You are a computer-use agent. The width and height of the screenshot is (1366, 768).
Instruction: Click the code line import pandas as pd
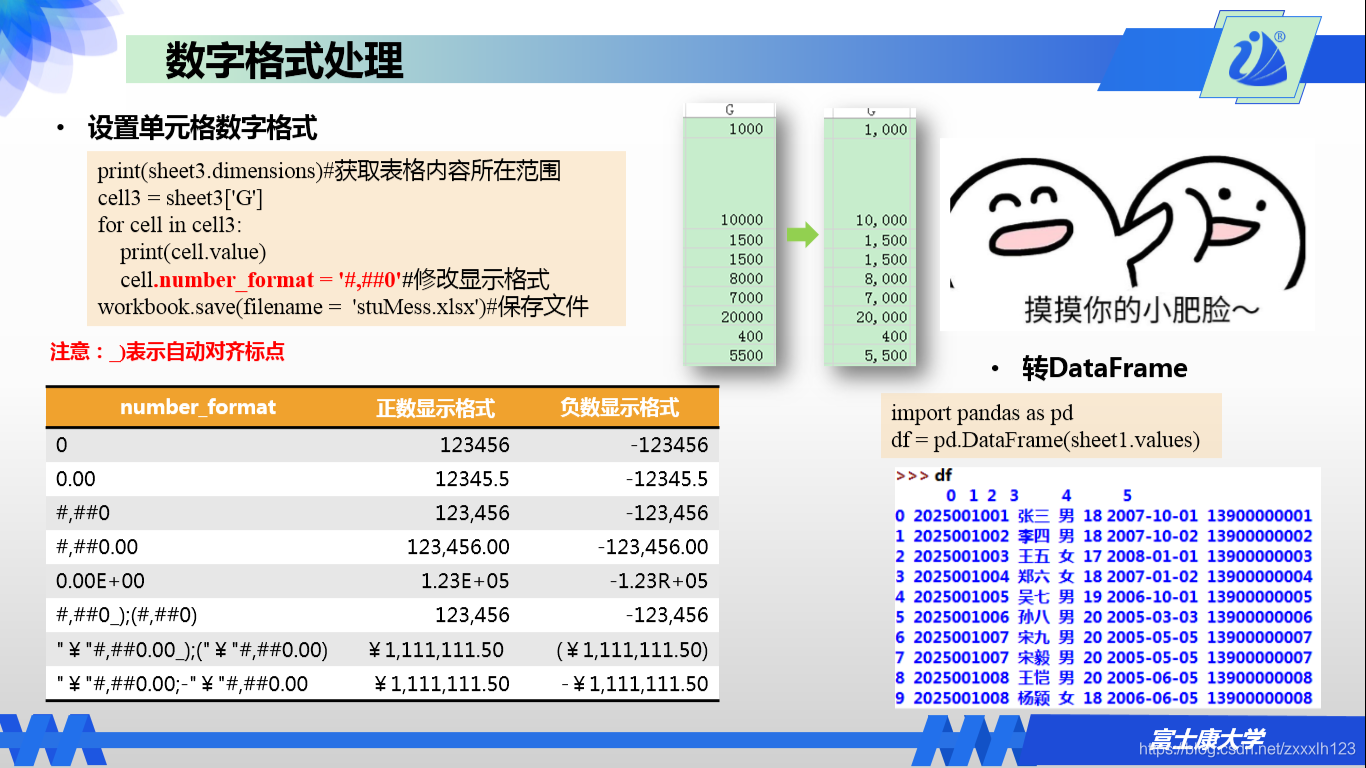point(982,413)
